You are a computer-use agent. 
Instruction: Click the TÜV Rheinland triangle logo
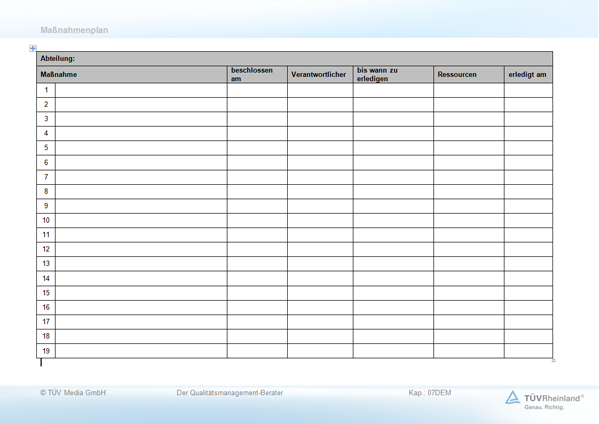pos(512,398)
